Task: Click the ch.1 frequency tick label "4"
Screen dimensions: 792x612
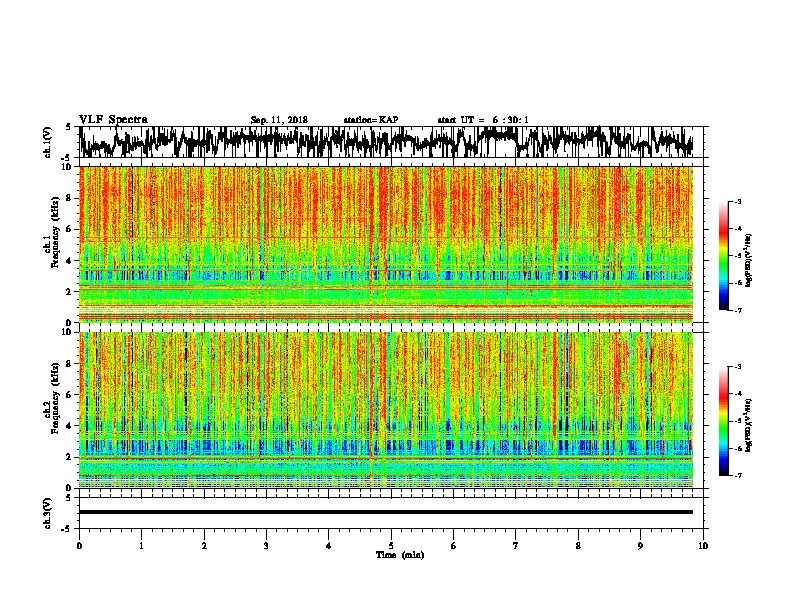Action: 69,261
